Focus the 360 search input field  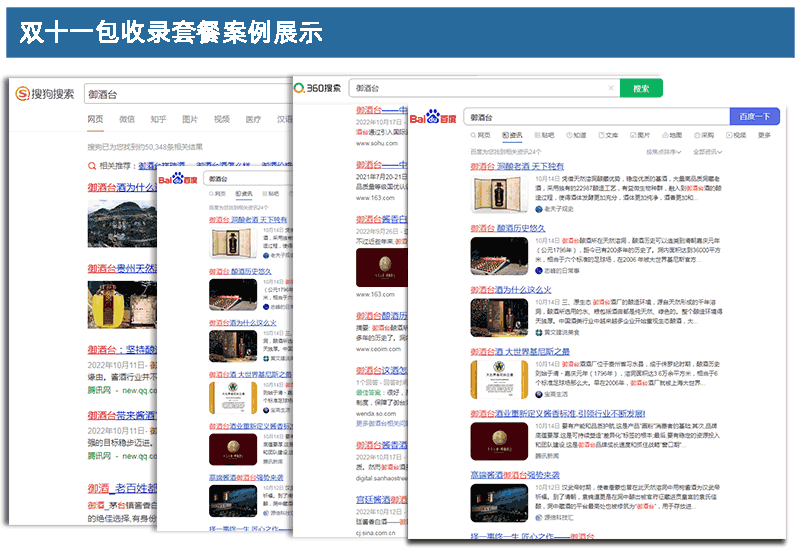click(484, 88)
